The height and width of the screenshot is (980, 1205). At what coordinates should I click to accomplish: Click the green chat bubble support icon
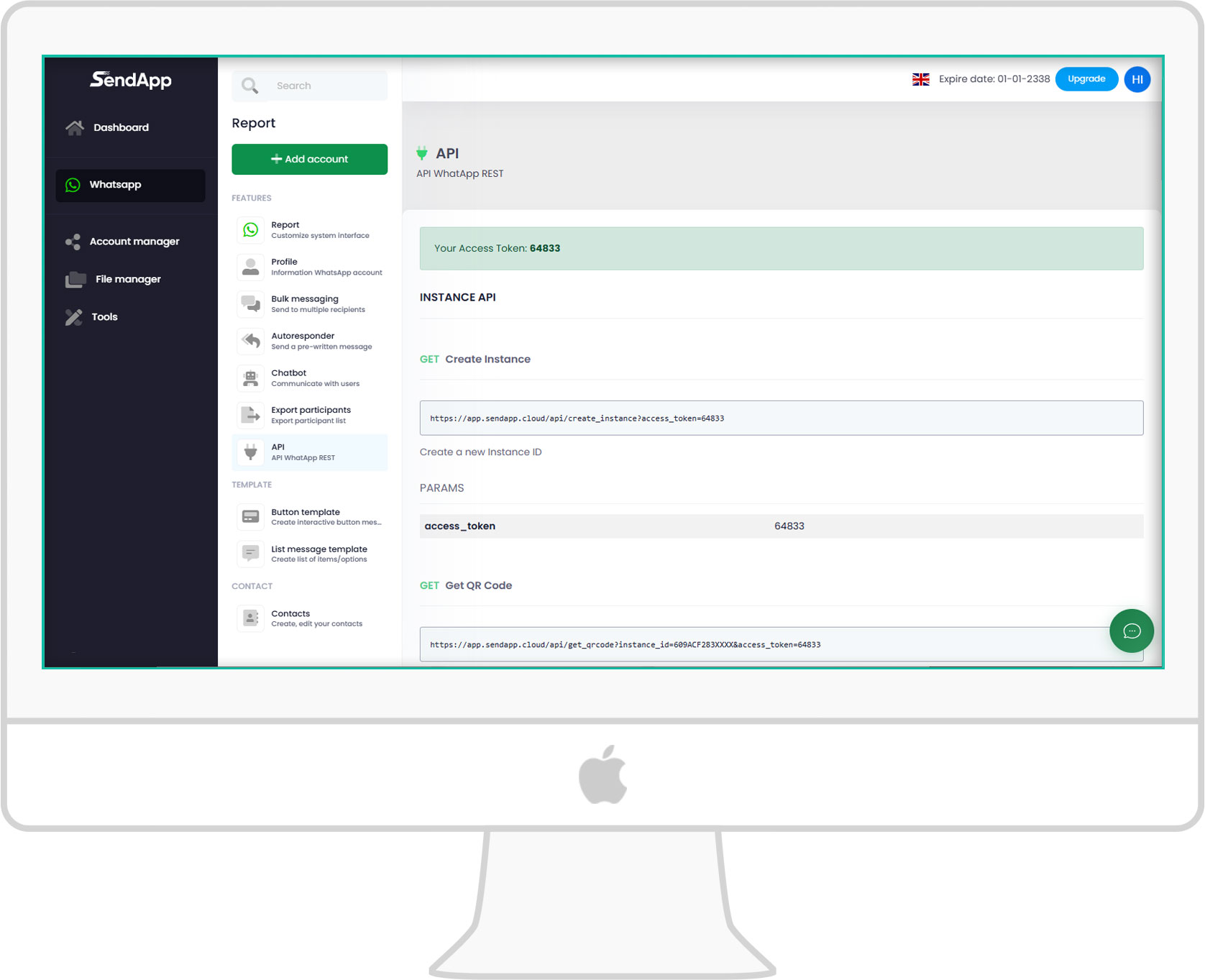[x=1131, y=631]
